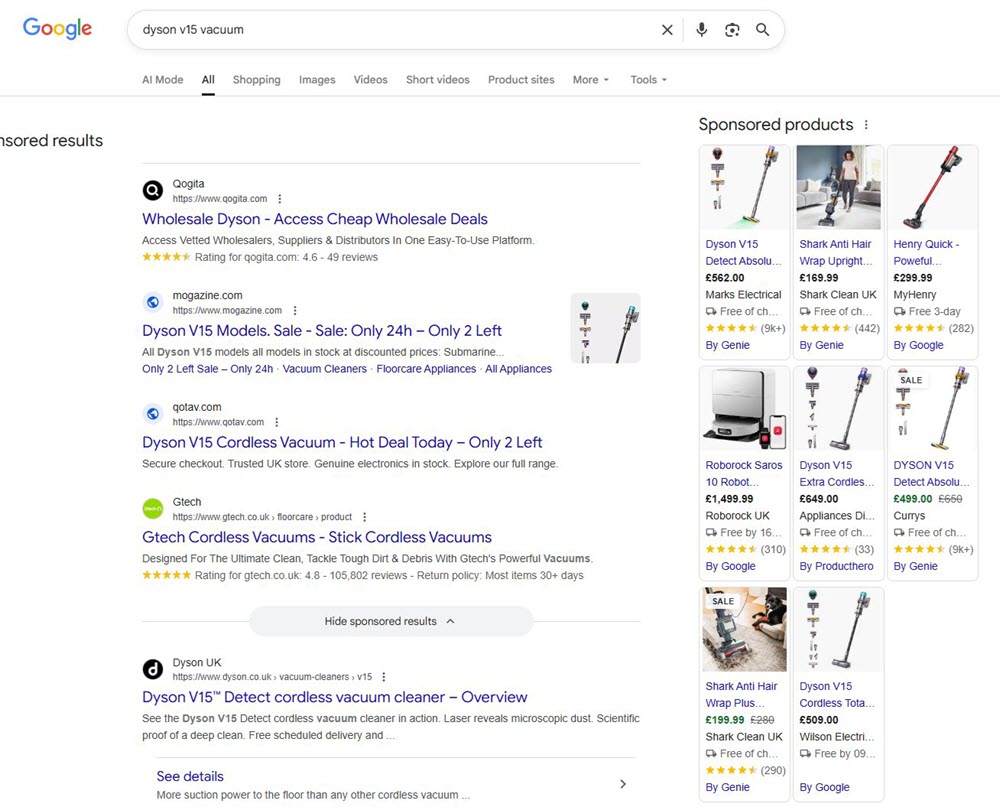Expand the More dropdown
The height and width of the screenshot is (807, 1000).
pos(591,80)
